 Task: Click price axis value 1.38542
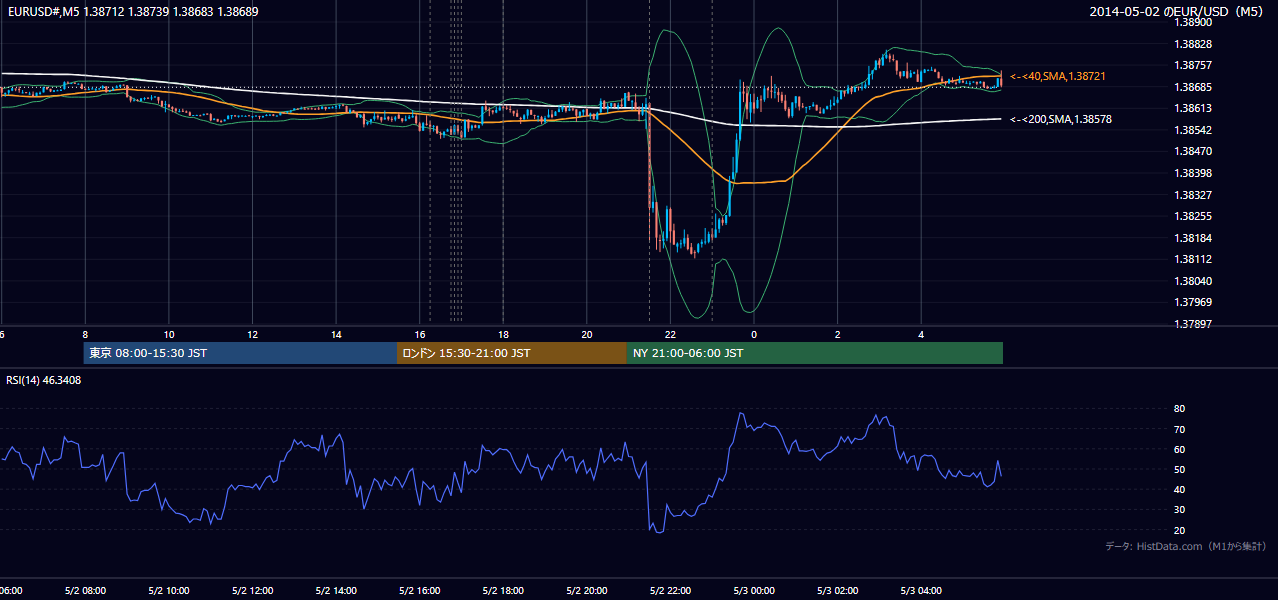pos(1192,130)
